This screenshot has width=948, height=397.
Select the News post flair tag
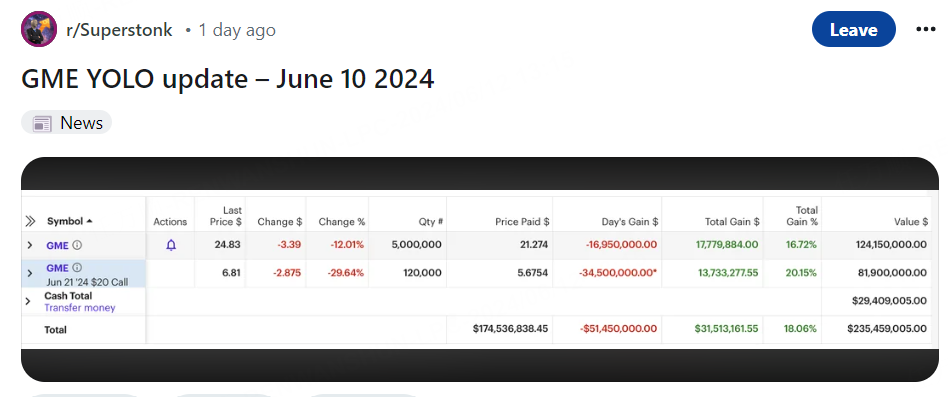[67, 123]
